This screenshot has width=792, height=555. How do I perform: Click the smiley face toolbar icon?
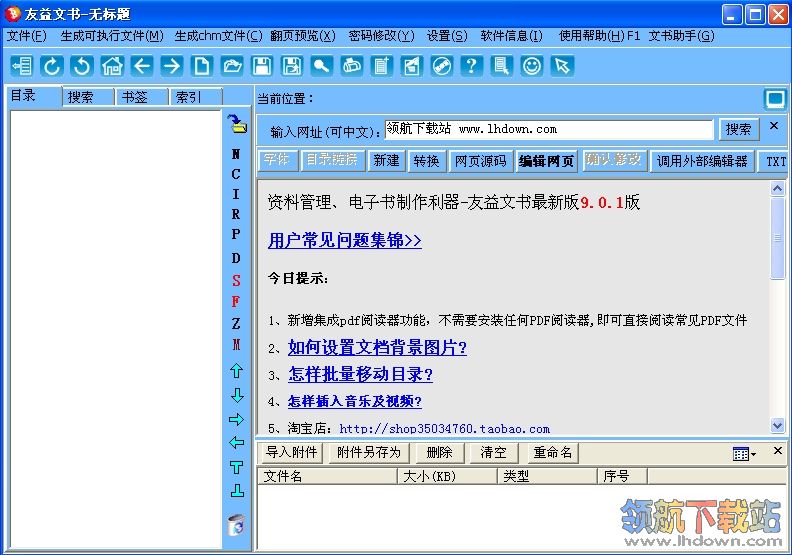(x=532, y=66)
